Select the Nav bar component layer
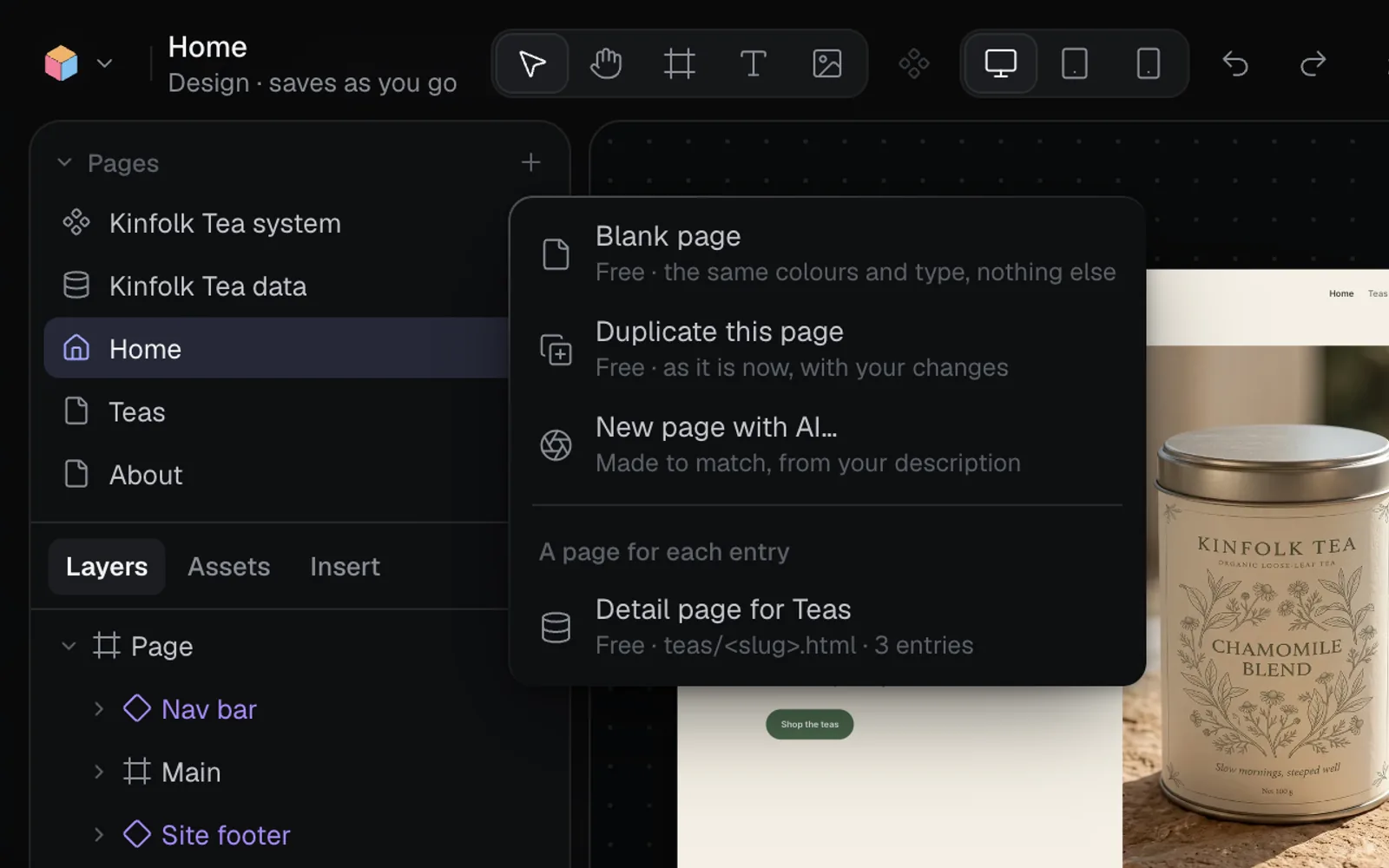This screenshot has width=1389, height=868. tap(209, 709)
